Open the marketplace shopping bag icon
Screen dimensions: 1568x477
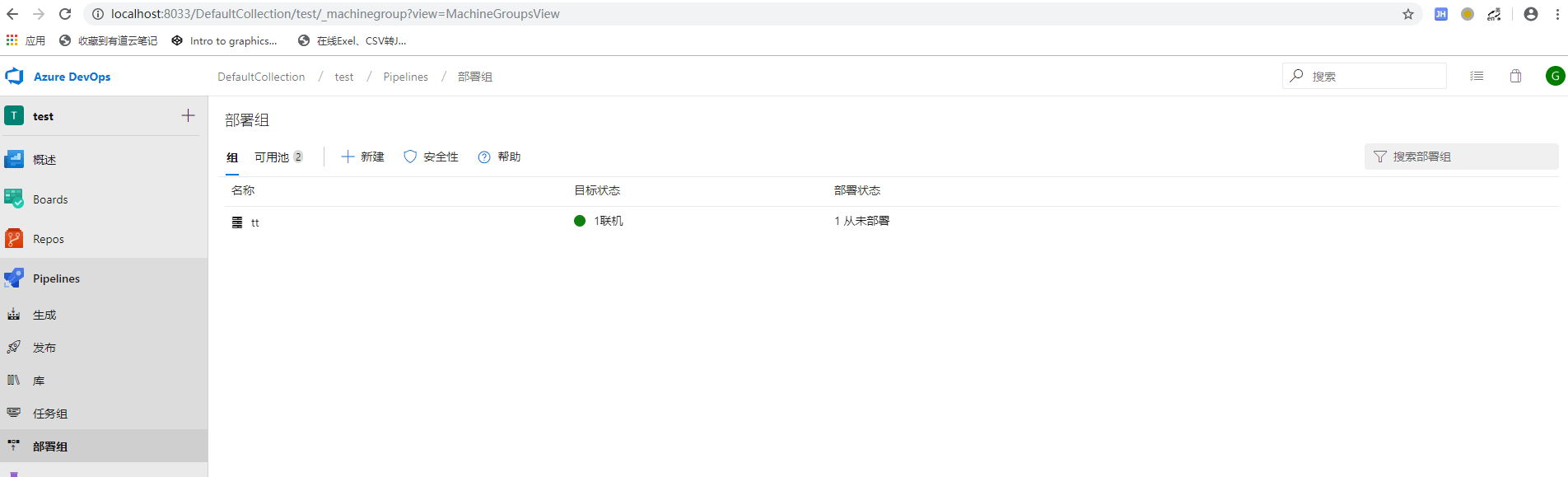tap(1515, 76)
